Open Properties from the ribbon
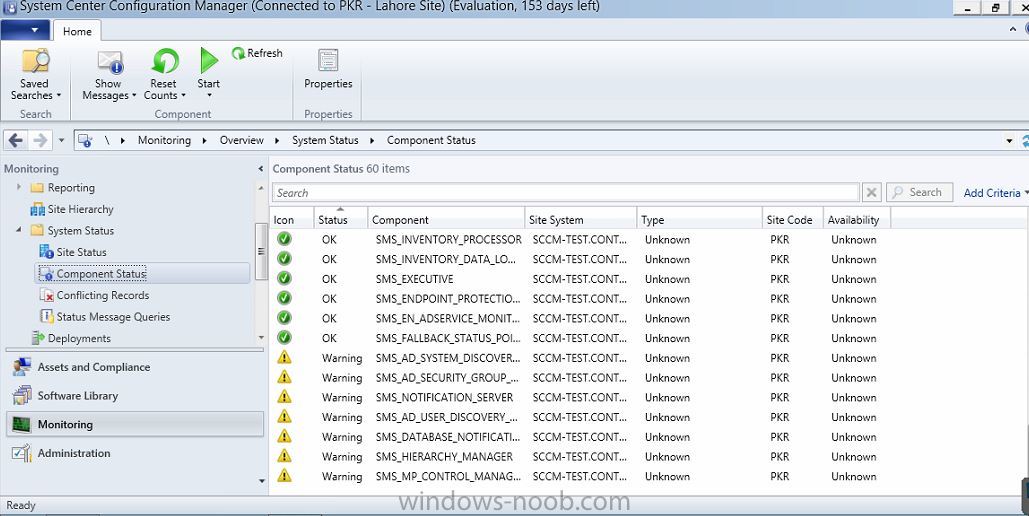This screenshot has height=516, width=1029. (328, 71)
